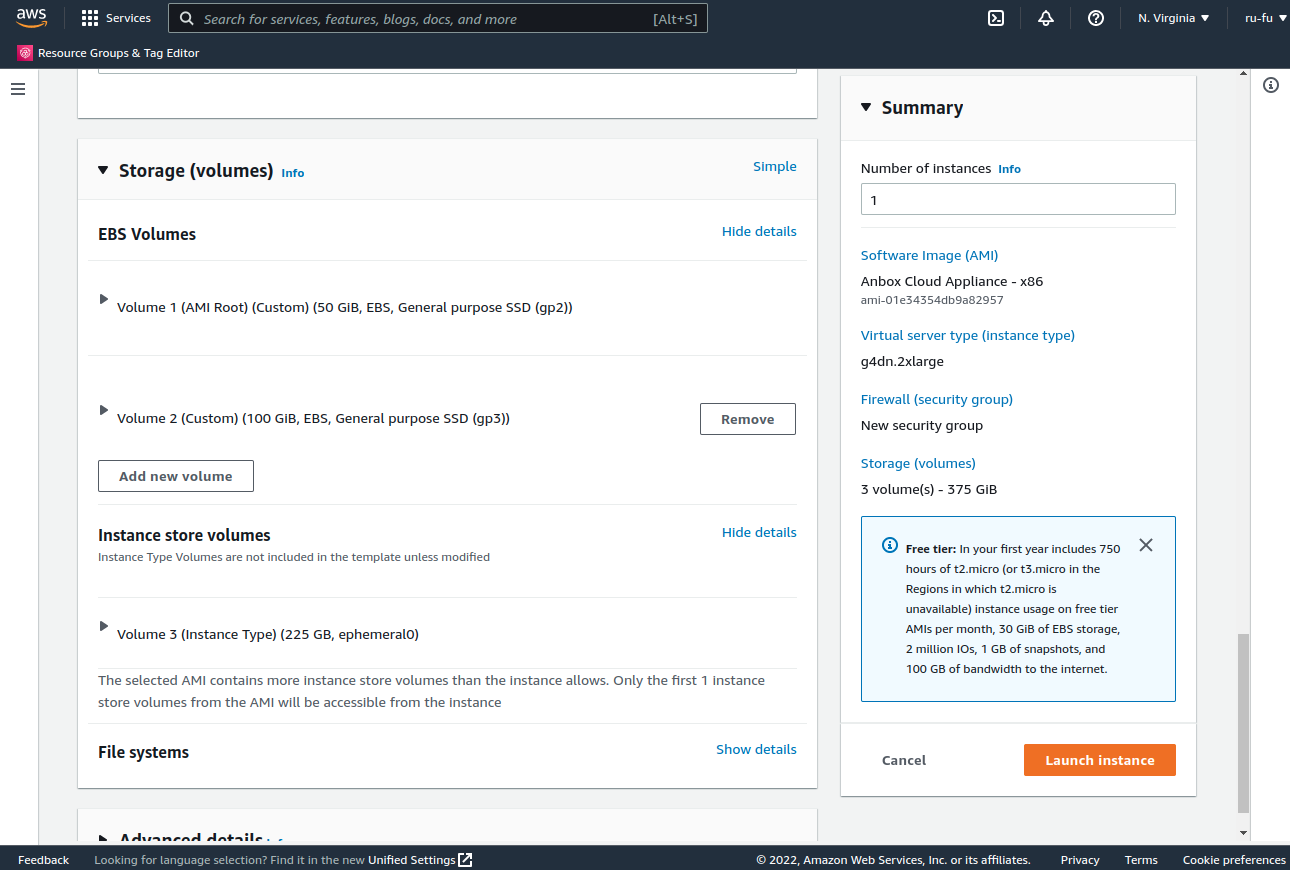Open Info link beside Number of instances
The image size is (1290, 870).
click(x=1010, y=169)
